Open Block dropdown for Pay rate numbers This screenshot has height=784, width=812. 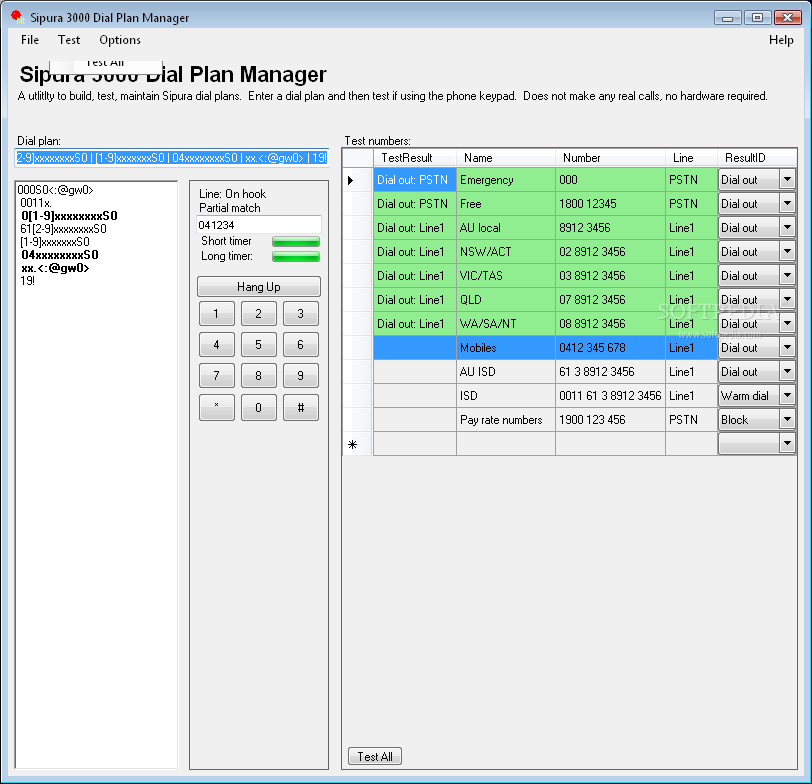(x=787, y=419)
